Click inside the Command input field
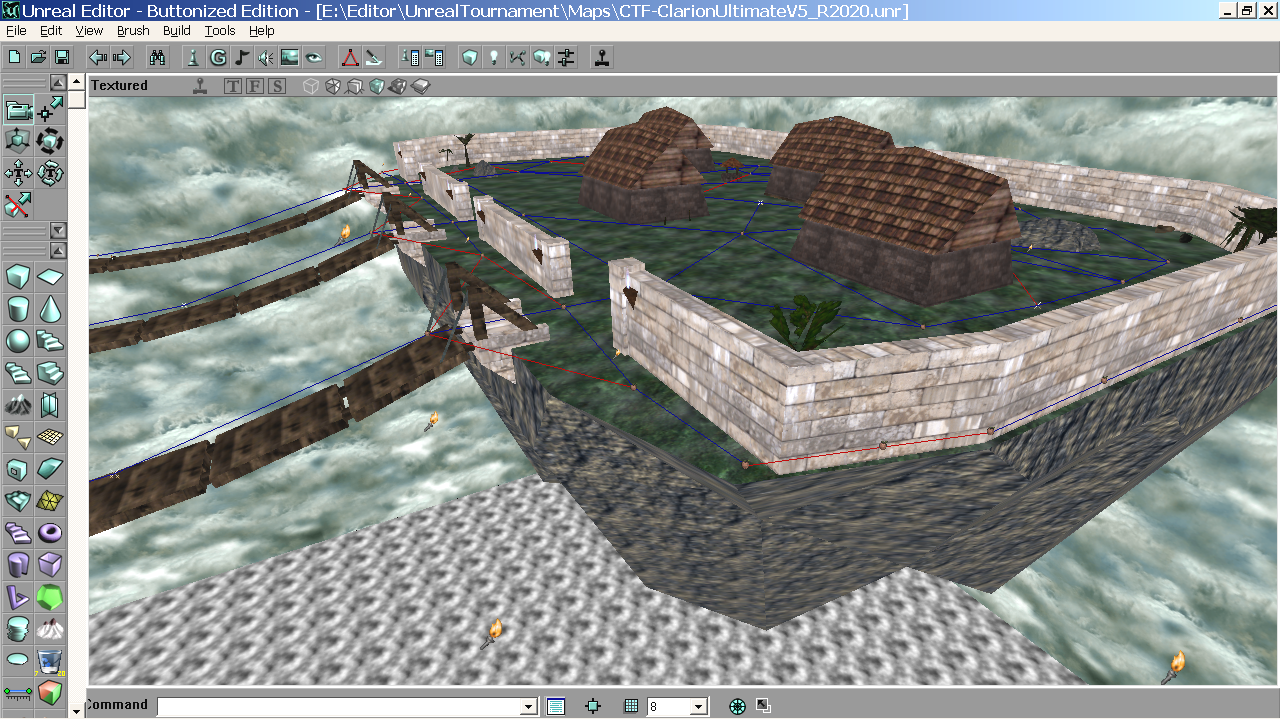Image resolution: width=1280 pixels, height=720 pixels. click(x=340, y=707)
